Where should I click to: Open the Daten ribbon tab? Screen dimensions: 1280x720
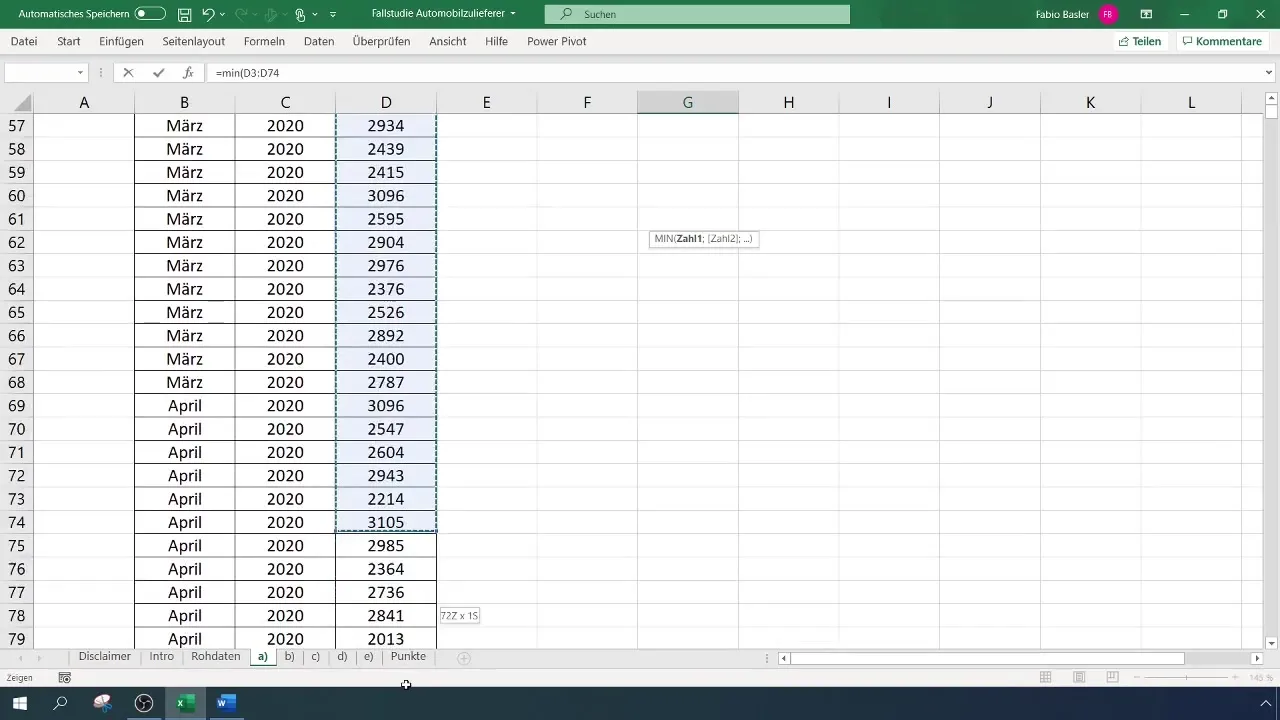[319, 41]
